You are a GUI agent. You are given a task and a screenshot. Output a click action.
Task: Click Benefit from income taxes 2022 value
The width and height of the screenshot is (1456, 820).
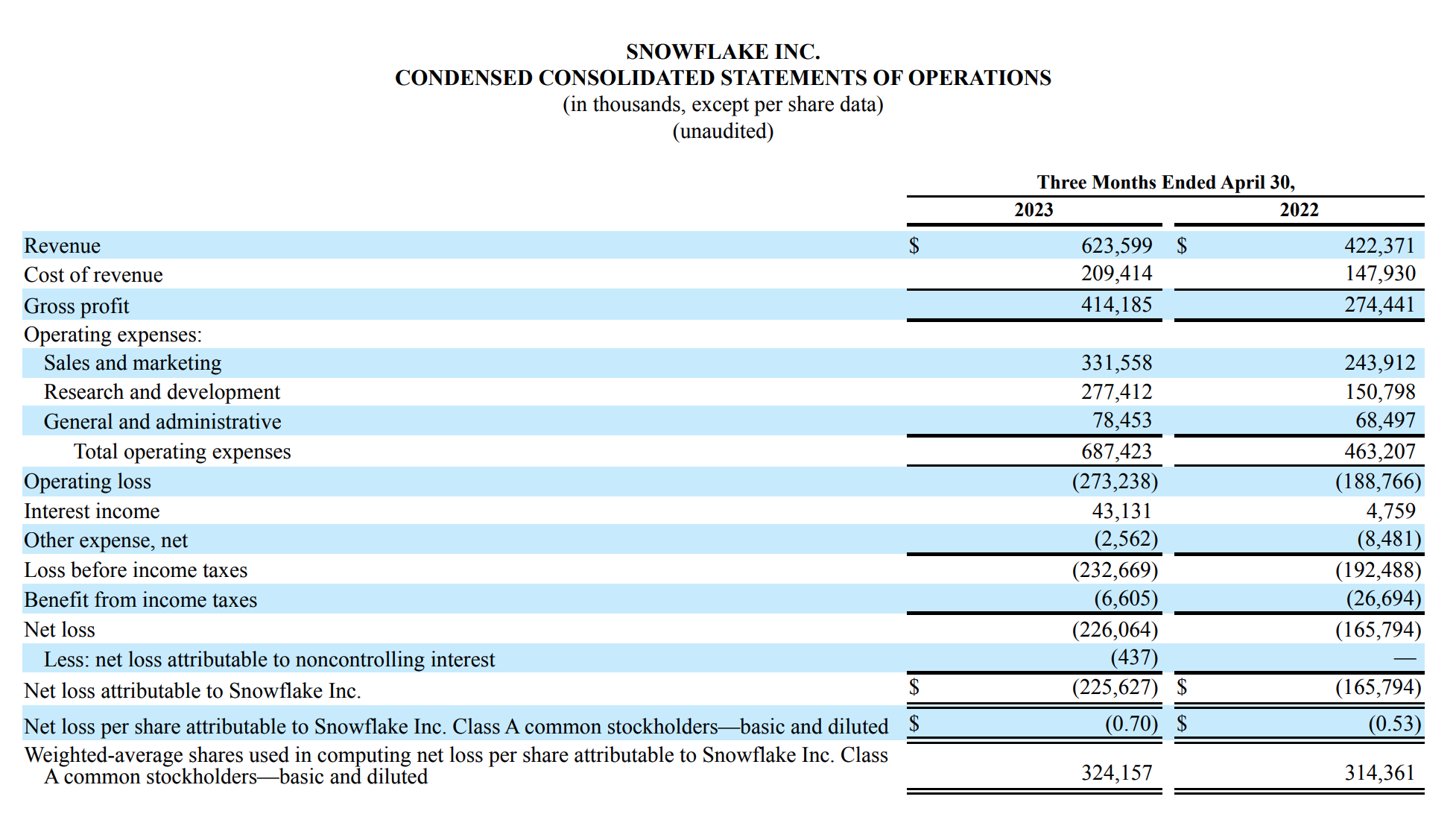1383,599
